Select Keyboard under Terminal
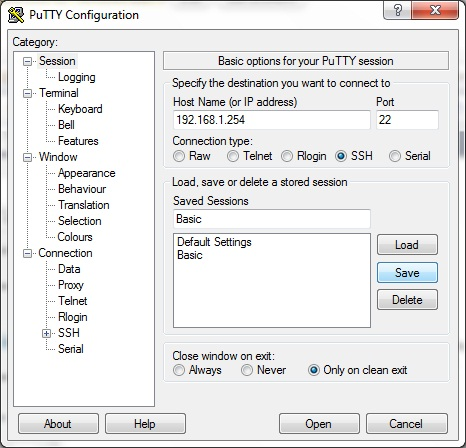Screen dimensions: 466x448 (x=80, y=109)
